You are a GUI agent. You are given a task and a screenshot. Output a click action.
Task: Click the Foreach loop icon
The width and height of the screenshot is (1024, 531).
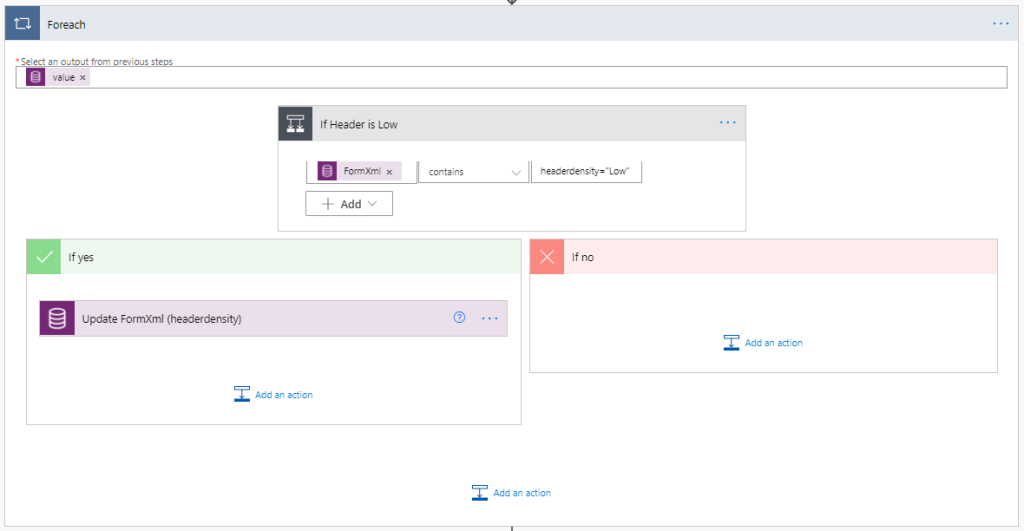(x=23, y=23)
